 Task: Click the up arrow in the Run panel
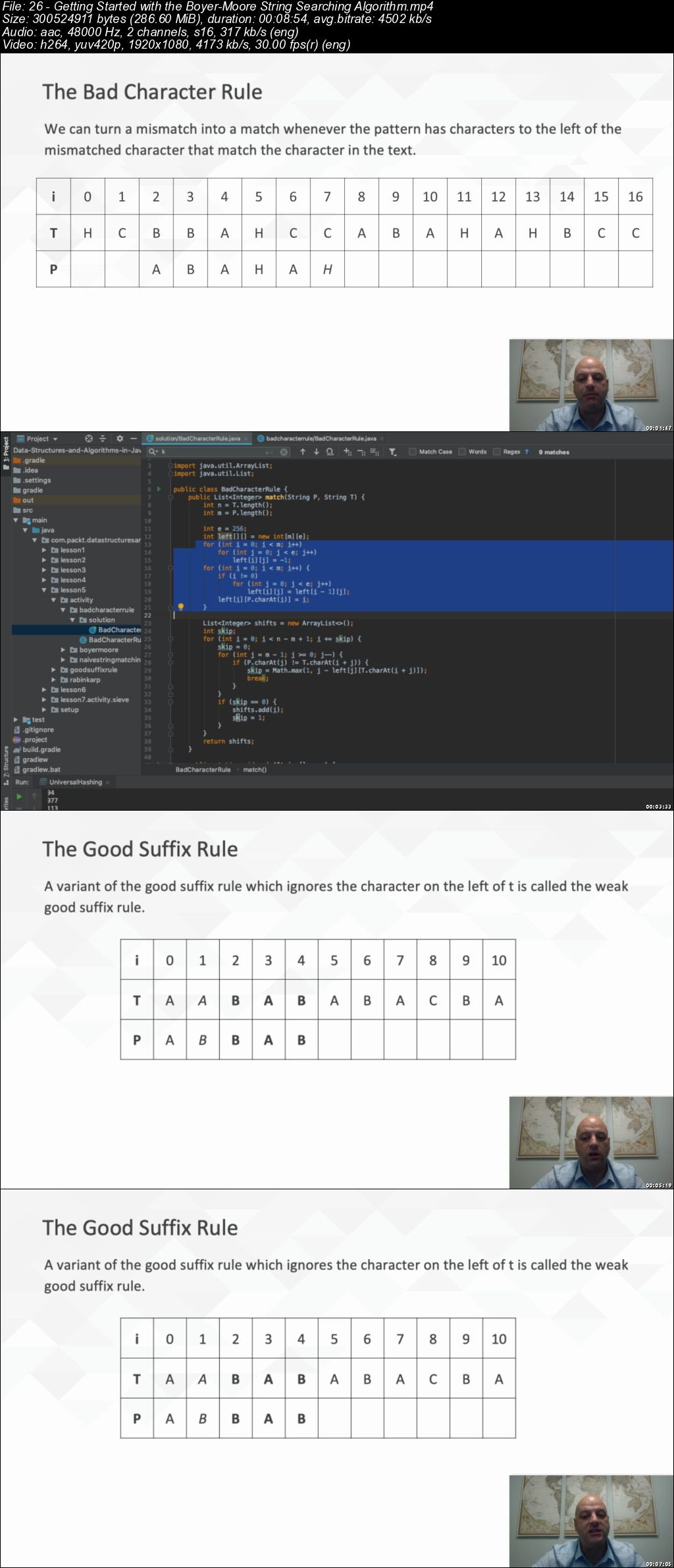pos(34,796)
